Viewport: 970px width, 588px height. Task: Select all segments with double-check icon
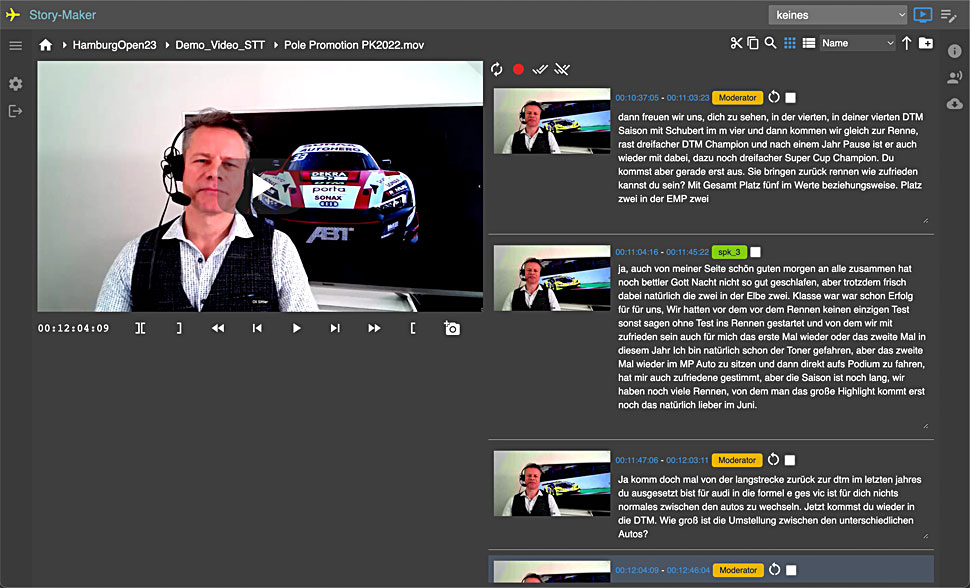click(540, 69)
